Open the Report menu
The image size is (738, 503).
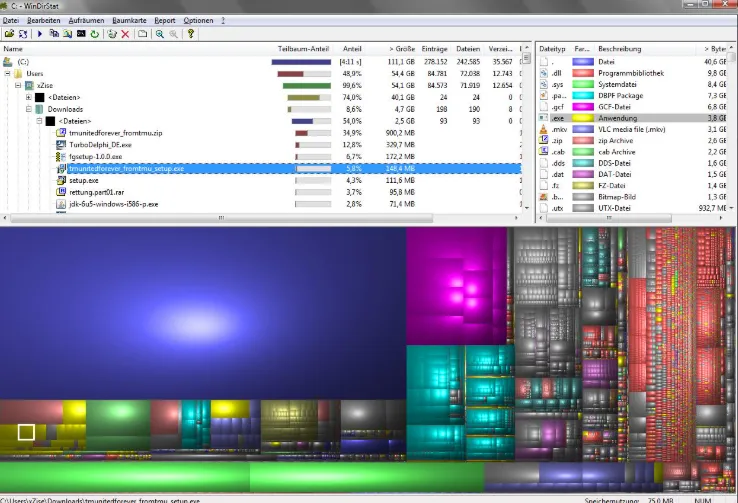pos(165,20)
